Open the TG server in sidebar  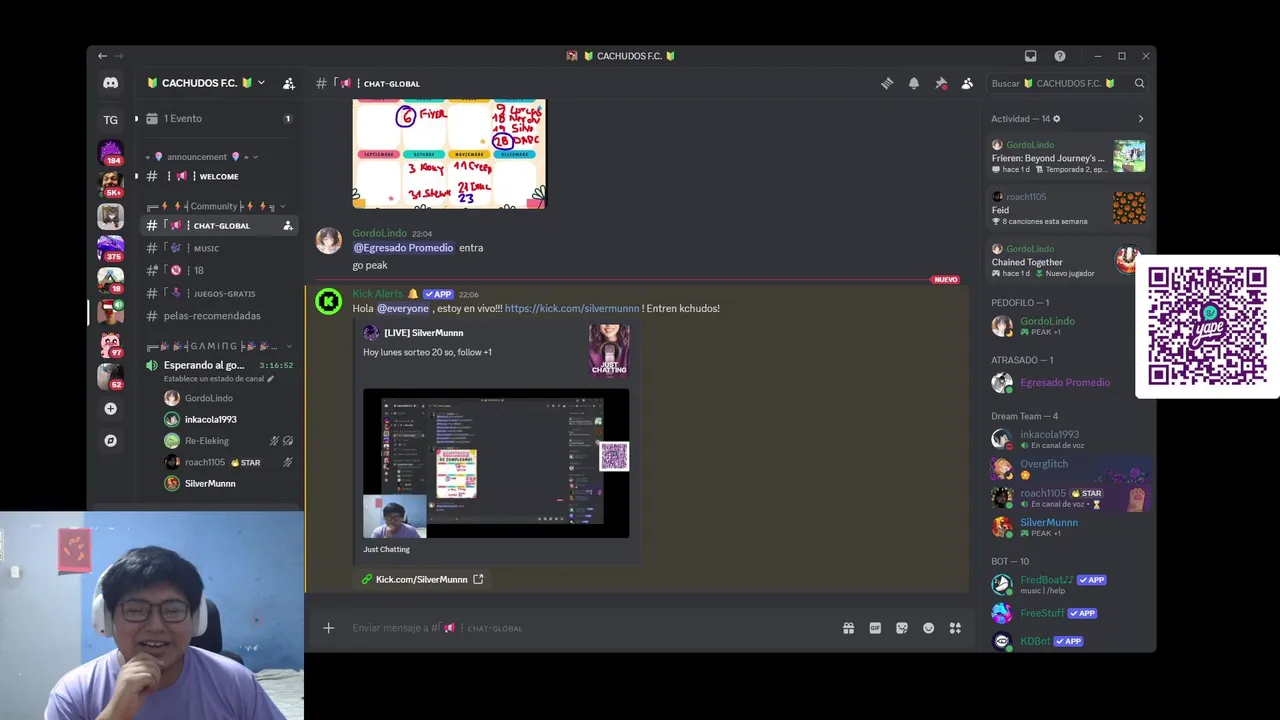(110, 120)
